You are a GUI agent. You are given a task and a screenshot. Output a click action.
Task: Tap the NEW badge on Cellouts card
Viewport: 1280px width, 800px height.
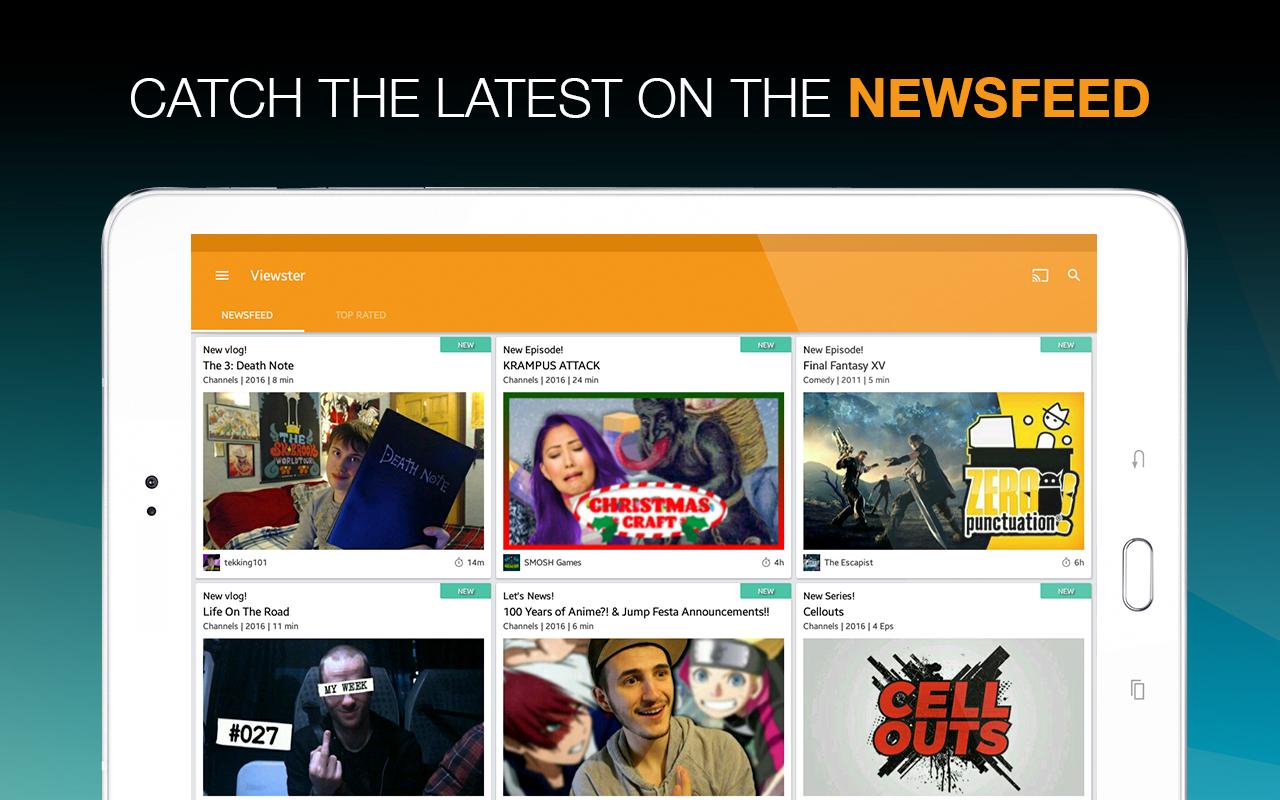(1066, 591)
